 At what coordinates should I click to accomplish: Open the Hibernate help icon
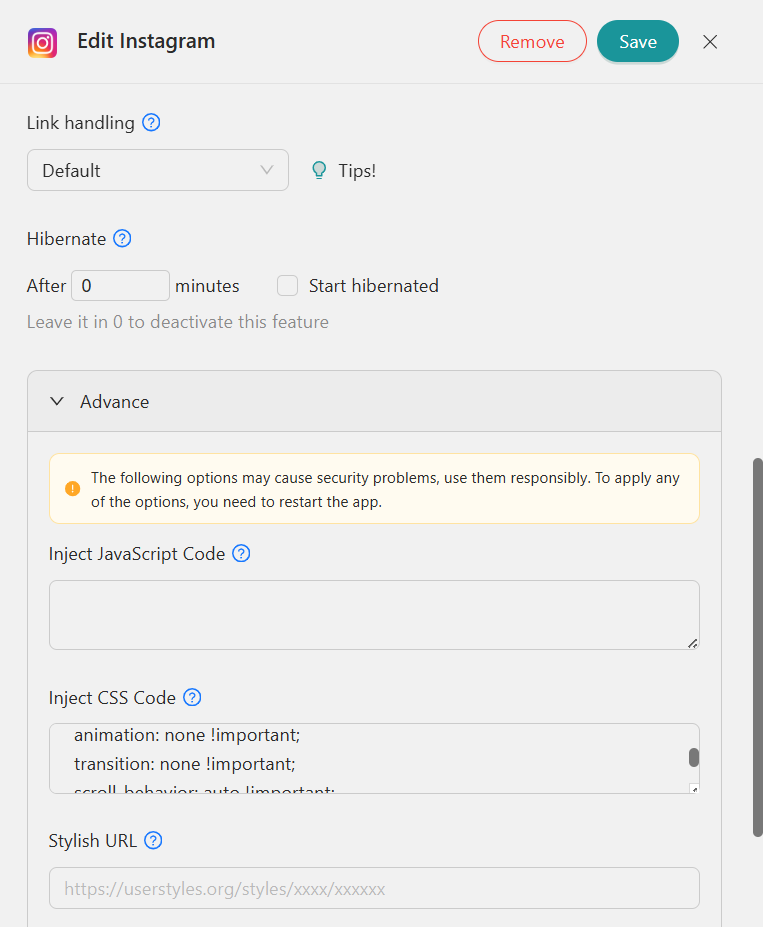coord(122,238)
